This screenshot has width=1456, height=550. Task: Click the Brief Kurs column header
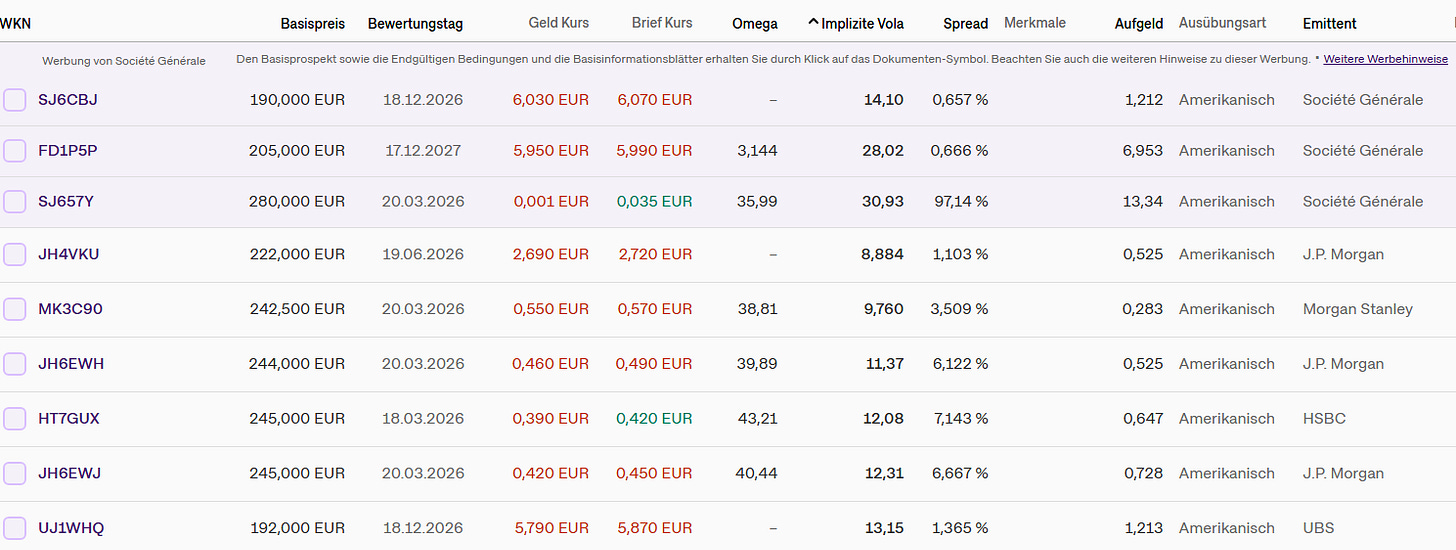point(661,23)
